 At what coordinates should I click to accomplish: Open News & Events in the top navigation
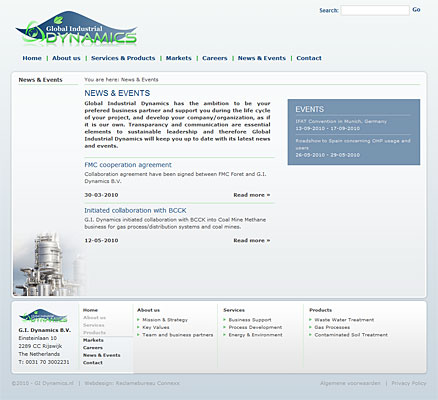262,58
